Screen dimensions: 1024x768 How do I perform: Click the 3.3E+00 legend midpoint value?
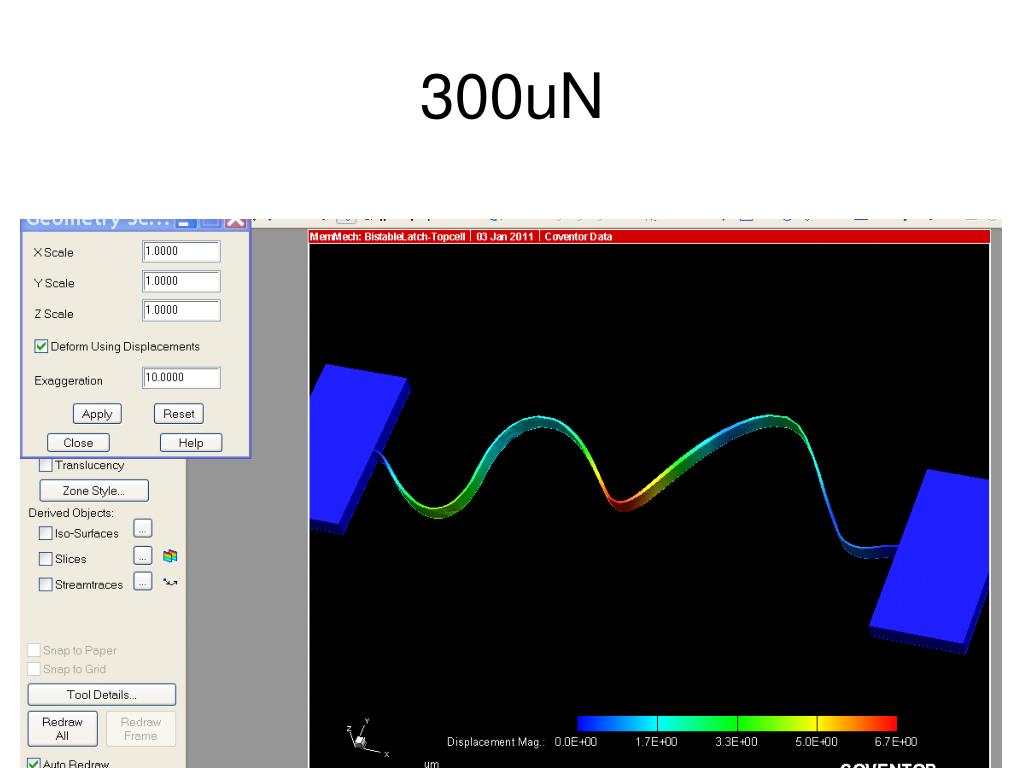pyautogui.click(x=736, y=742)
